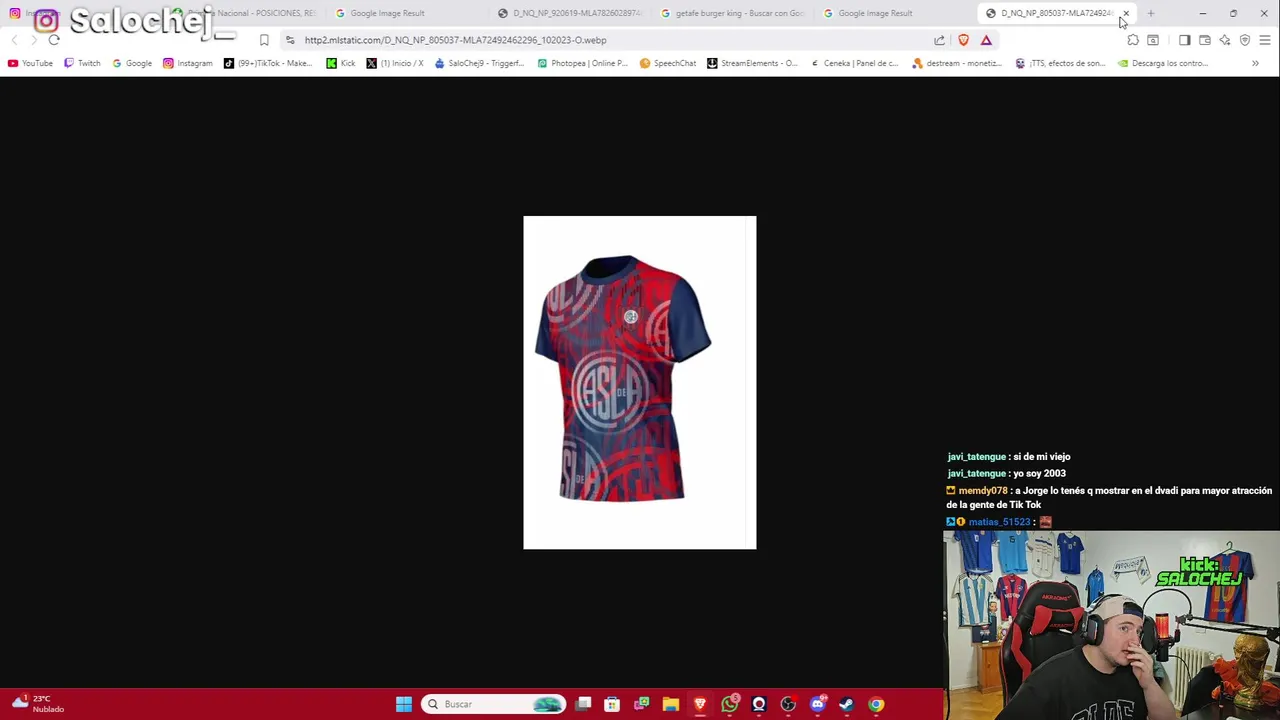This screenshot has height=720, width=1280.
Task: Click the taskbar Buscar search box
Action: pos(495,704)
